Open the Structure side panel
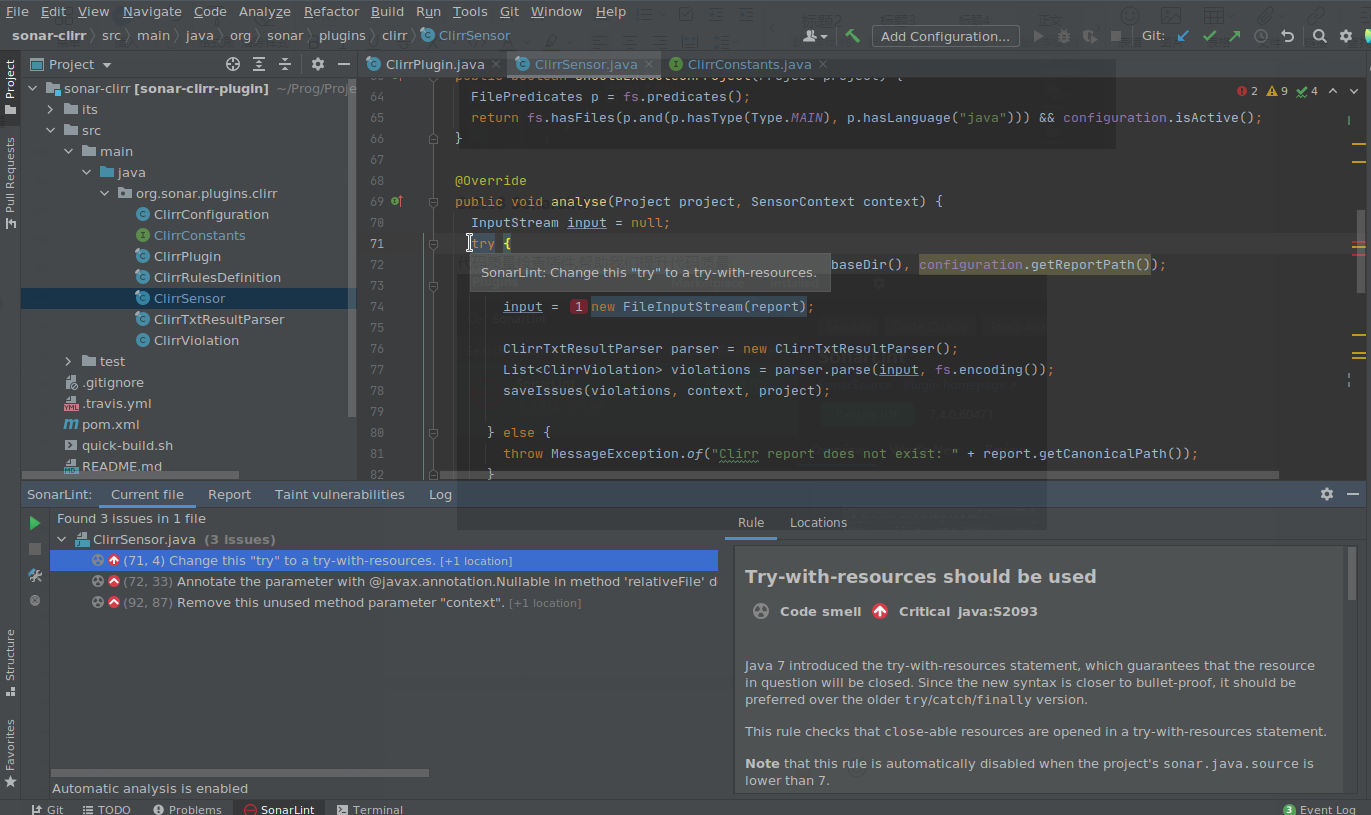 coord(11,661)
